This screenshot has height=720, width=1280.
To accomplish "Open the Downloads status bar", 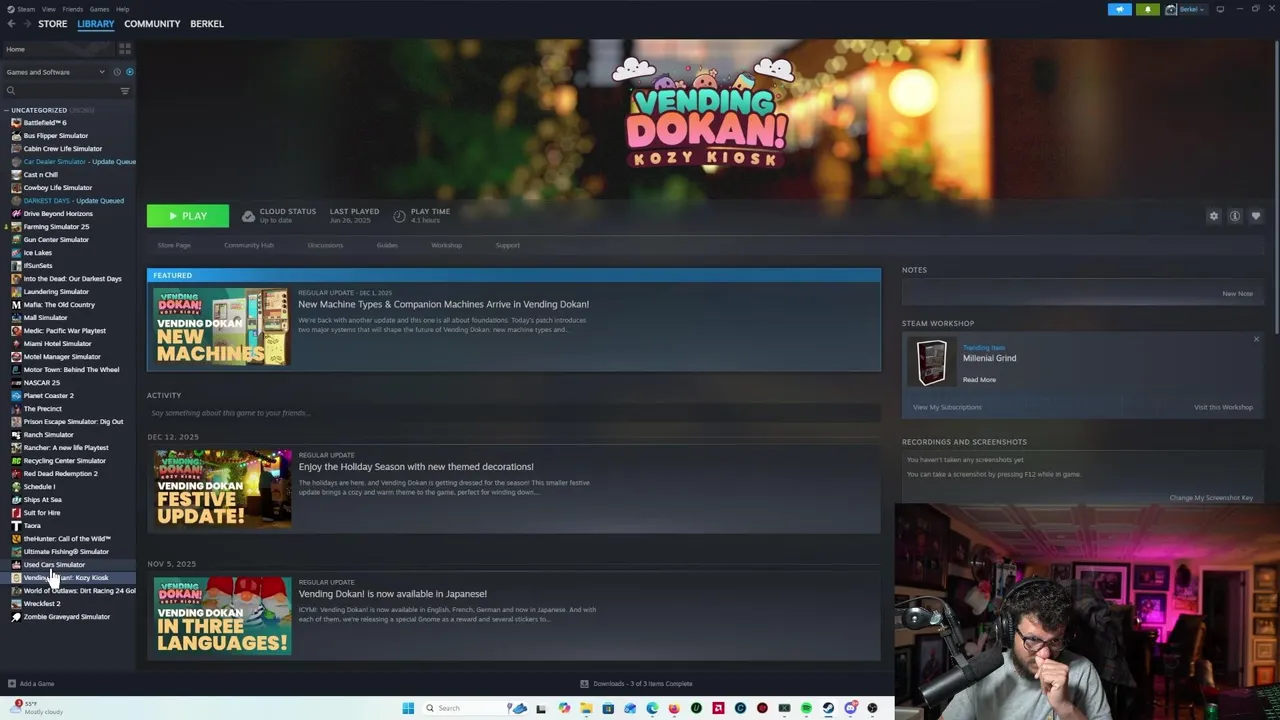I will [636, 684].
